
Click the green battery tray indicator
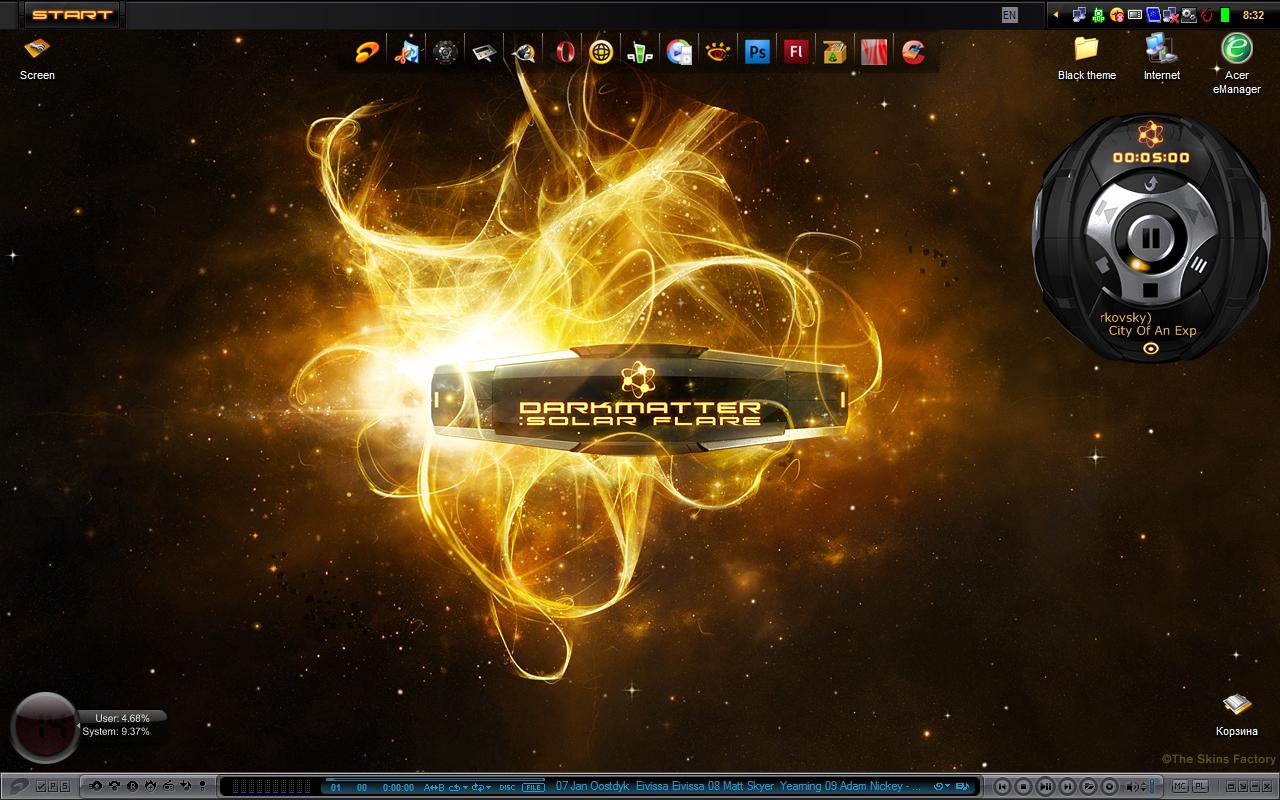point(1225,15)
